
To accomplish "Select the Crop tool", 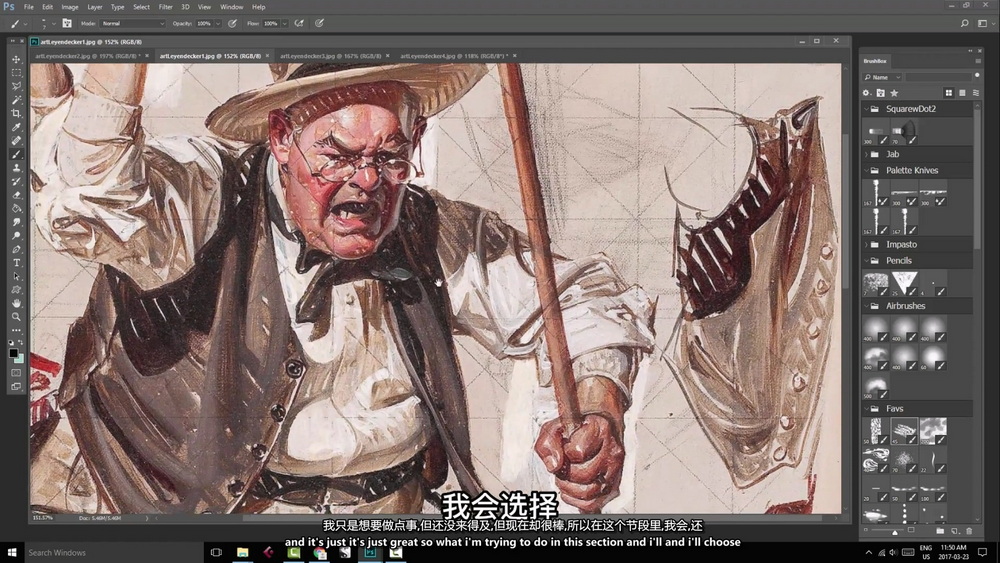I will tap(16, 113).
